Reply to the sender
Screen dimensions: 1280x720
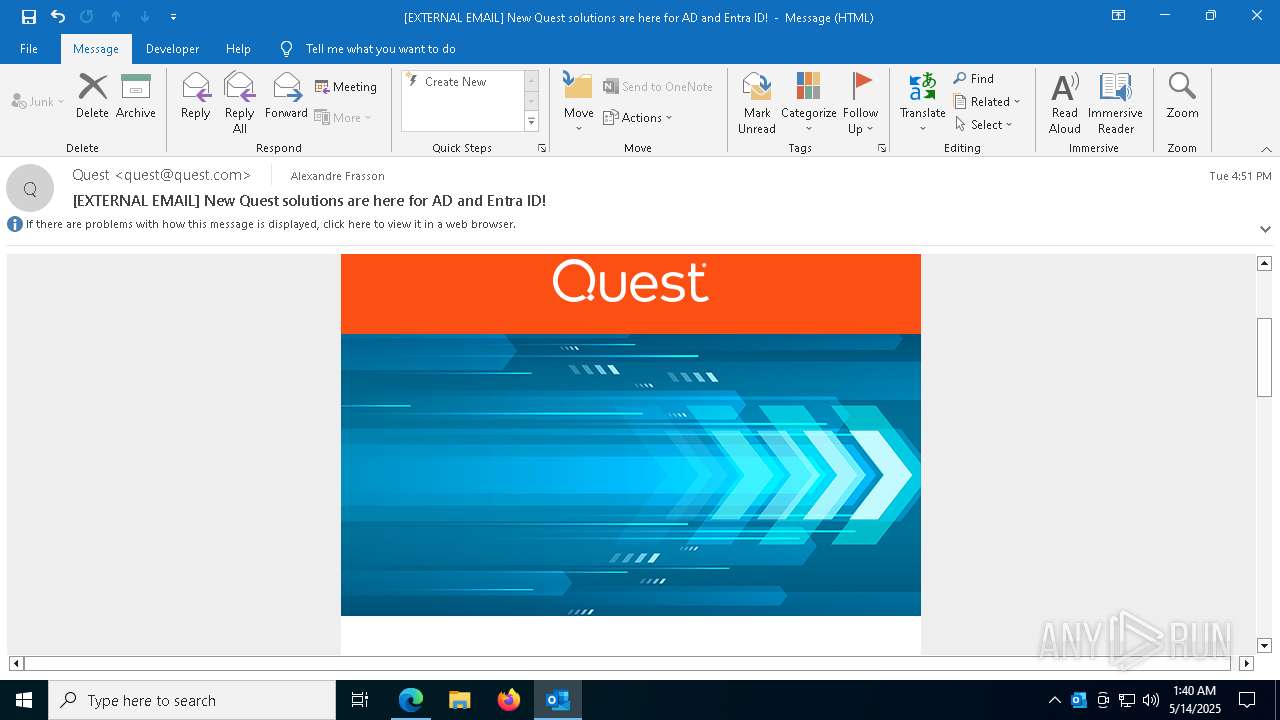pos(196,96)
